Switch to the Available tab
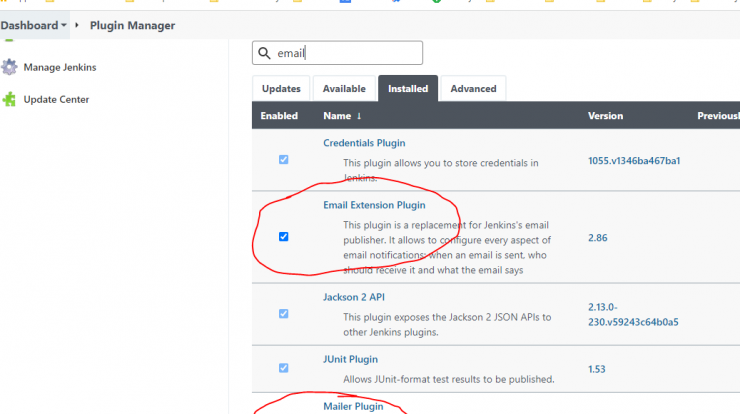The image size is (740, 414). coord(344,88)
